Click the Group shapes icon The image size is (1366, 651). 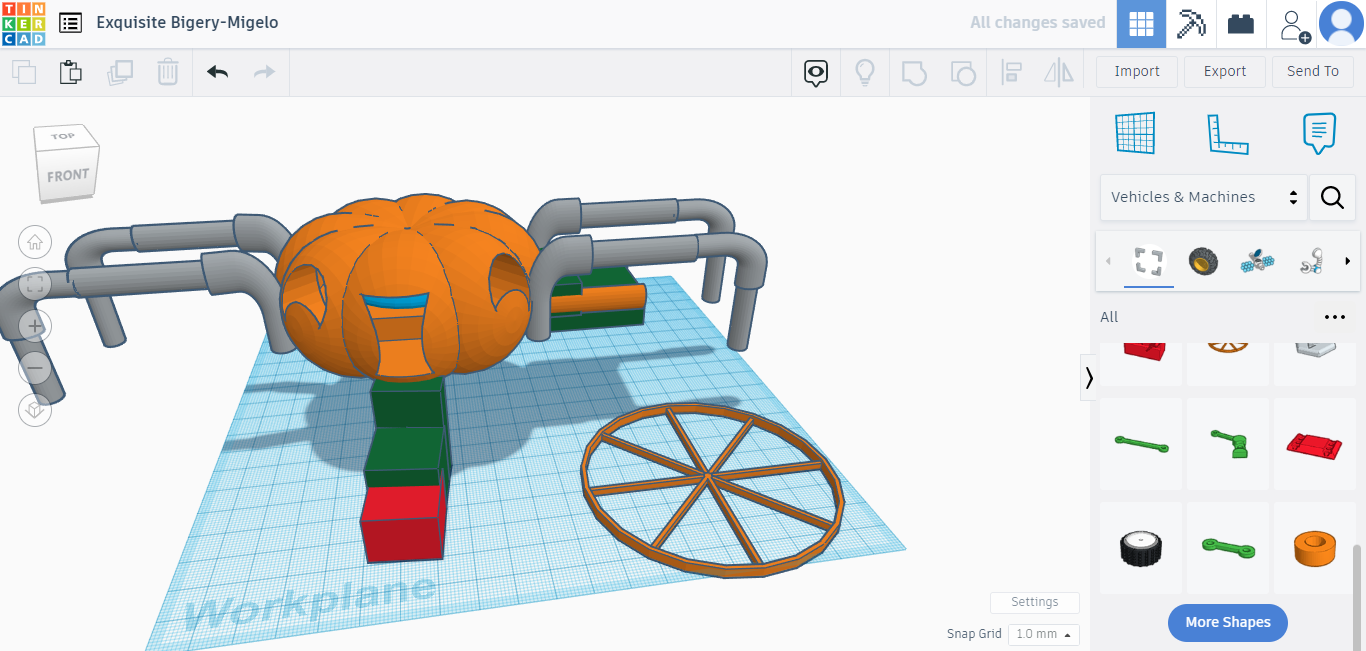click(913, 71)
